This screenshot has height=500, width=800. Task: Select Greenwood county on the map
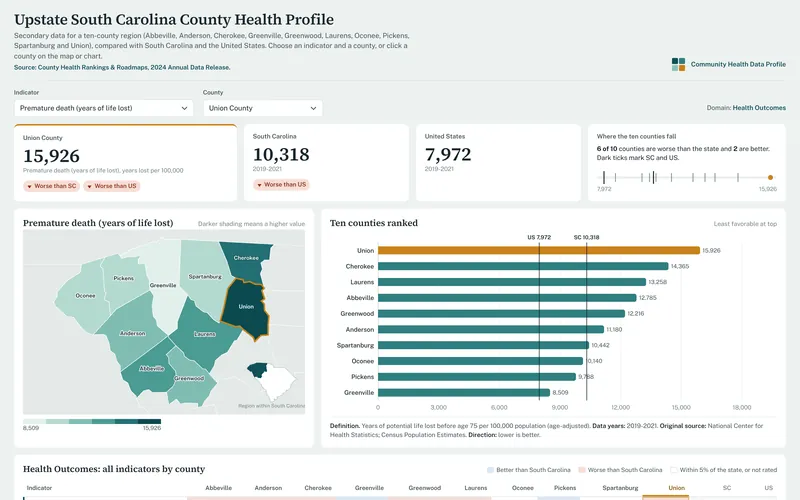click(189, 380)
